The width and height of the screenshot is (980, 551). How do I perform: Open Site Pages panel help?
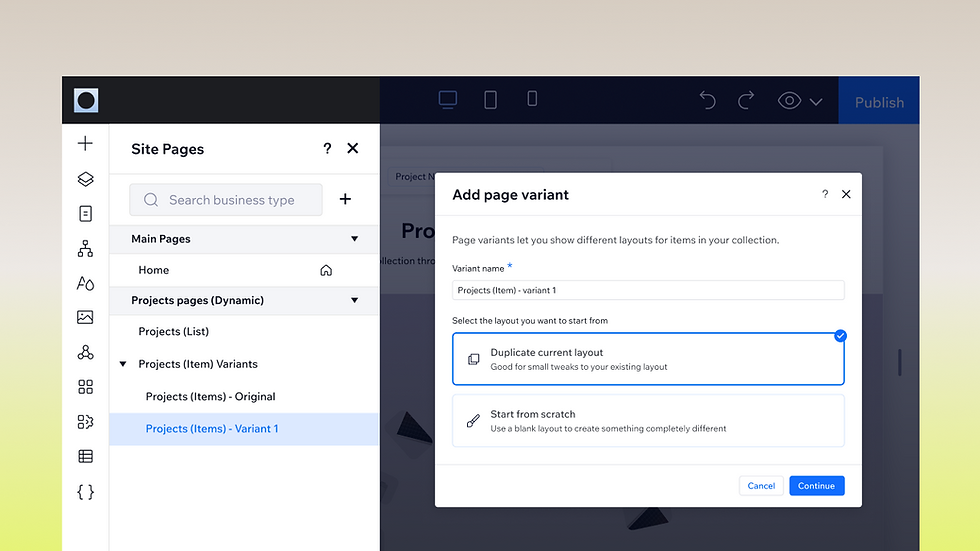(327, 148)
